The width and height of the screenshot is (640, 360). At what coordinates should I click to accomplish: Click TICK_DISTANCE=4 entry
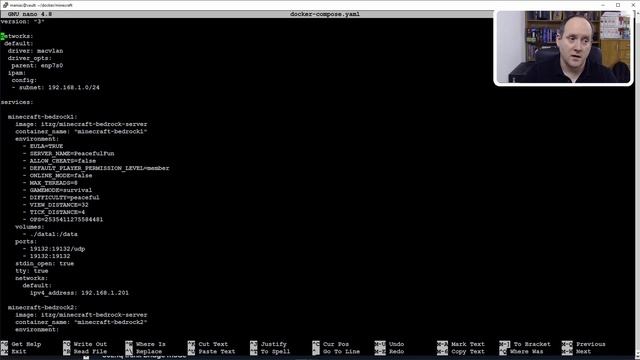coord(54,213)
